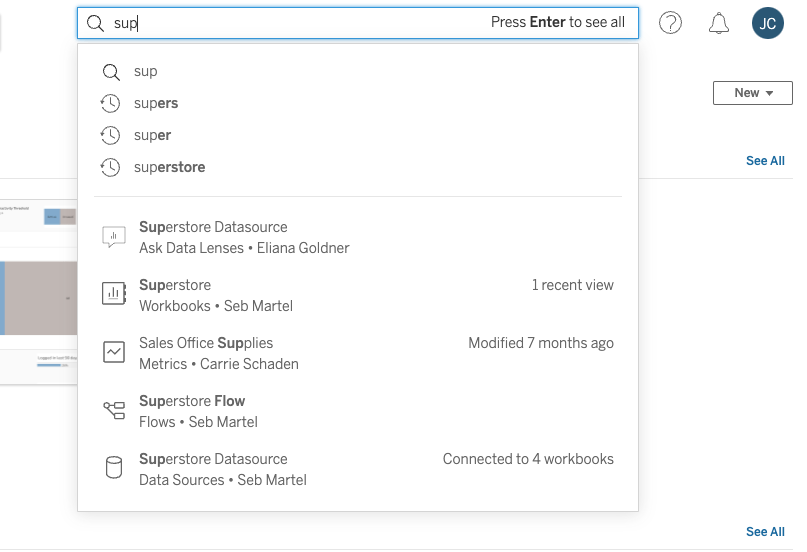Select the 'super' recent search suggestion
The height and width of the screenshot is (552, 807).
[152, 135]
